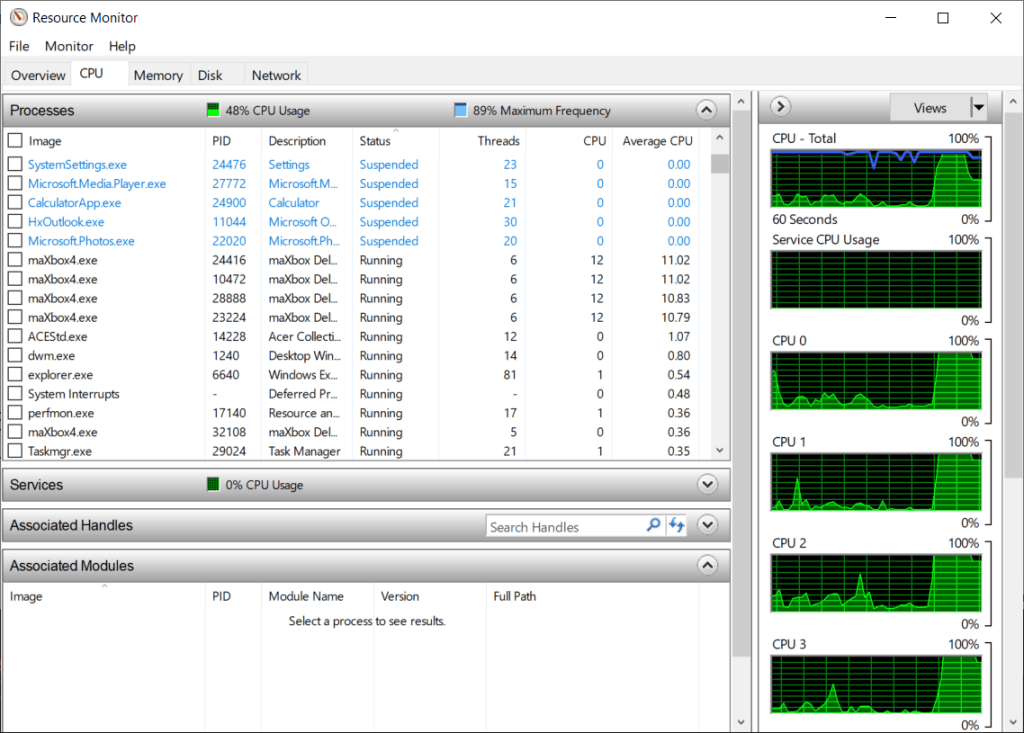This screenshot has height=733, width=1024.
Task: Expand the Services section chevron
Action: [x=707, y=485]
